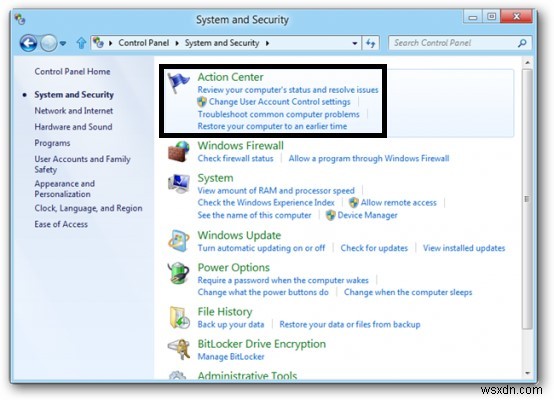Click the Power Options battery icon
Screen dimensions: 554x400
click(178, 273)
